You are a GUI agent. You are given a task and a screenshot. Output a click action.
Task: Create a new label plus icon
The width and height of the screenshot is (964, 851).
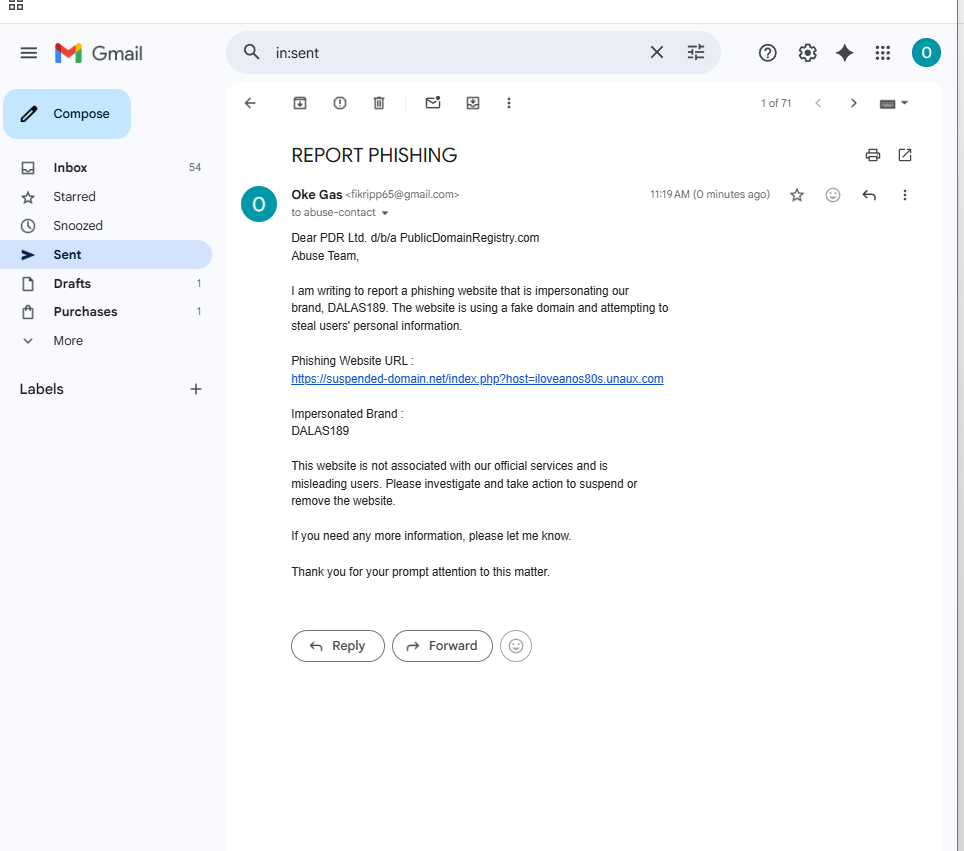(196, 389)
